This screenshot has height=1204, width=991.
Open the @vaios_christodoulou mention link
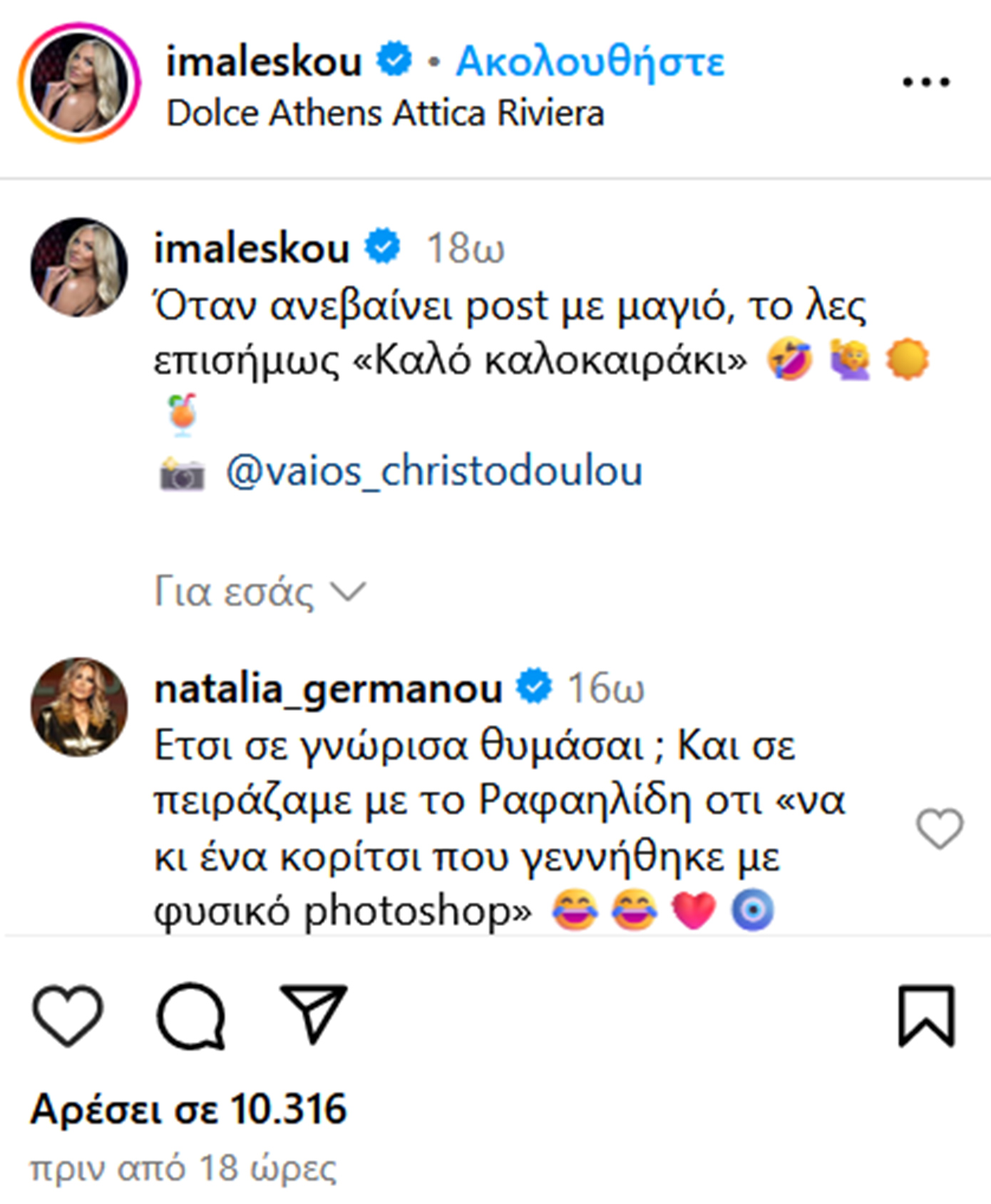point(433,471)
